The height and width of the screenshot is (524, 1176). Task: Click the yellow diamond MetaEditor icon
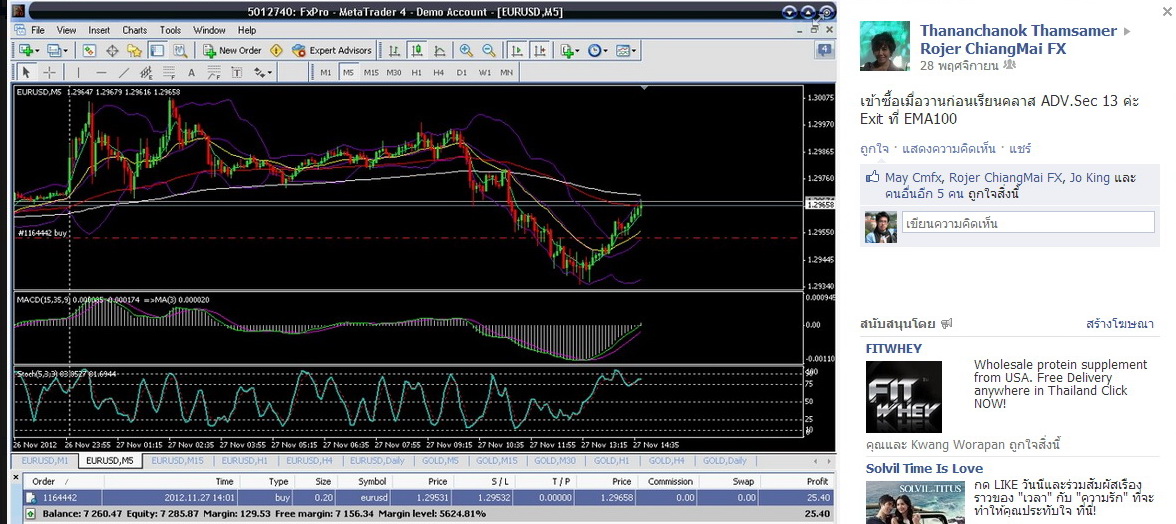click(x=276, y=51)
